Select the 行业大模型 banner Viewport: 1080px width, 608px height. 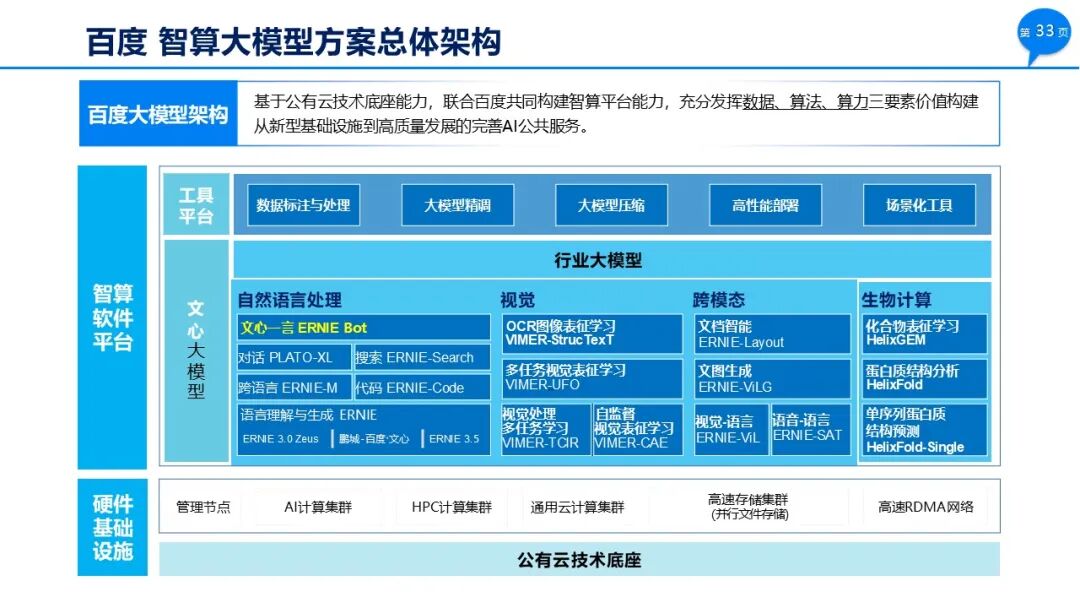[612, 260]
